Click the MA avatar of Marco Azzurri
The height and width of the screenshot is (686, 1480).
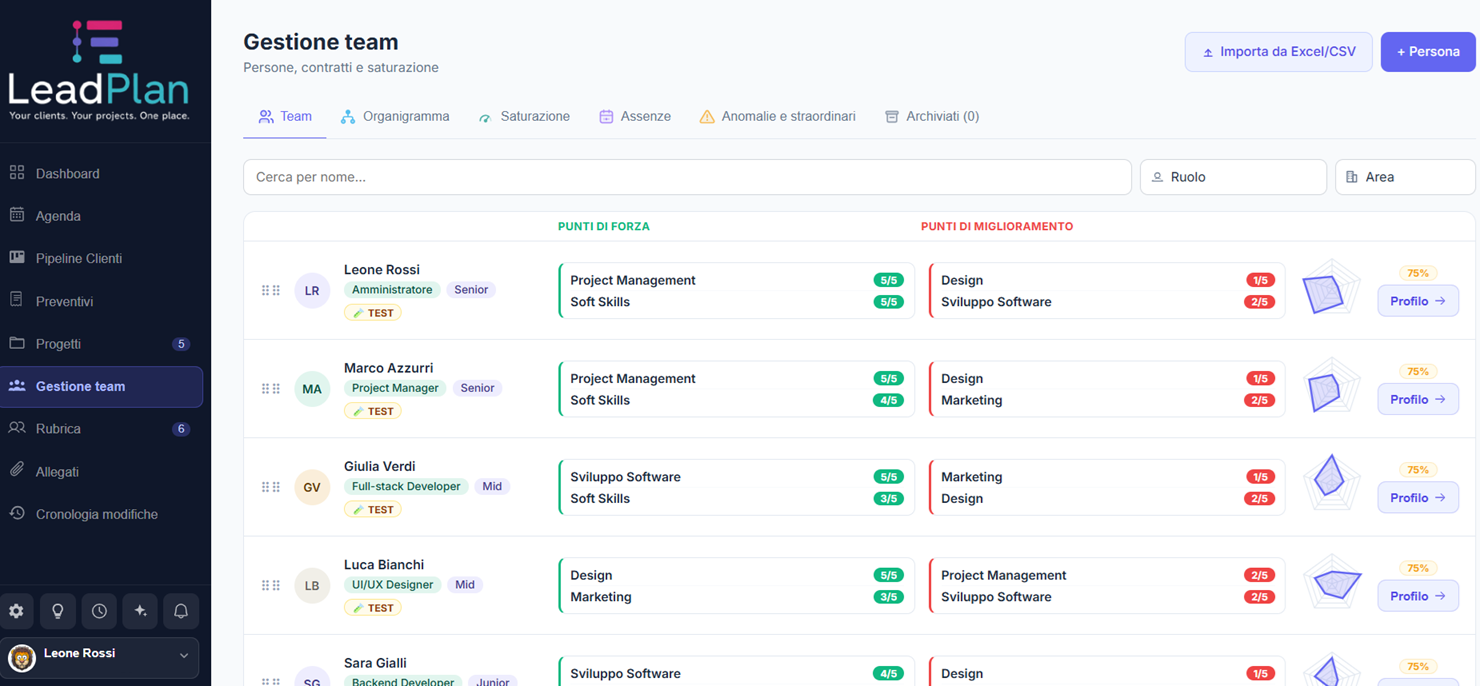(312, 388)
